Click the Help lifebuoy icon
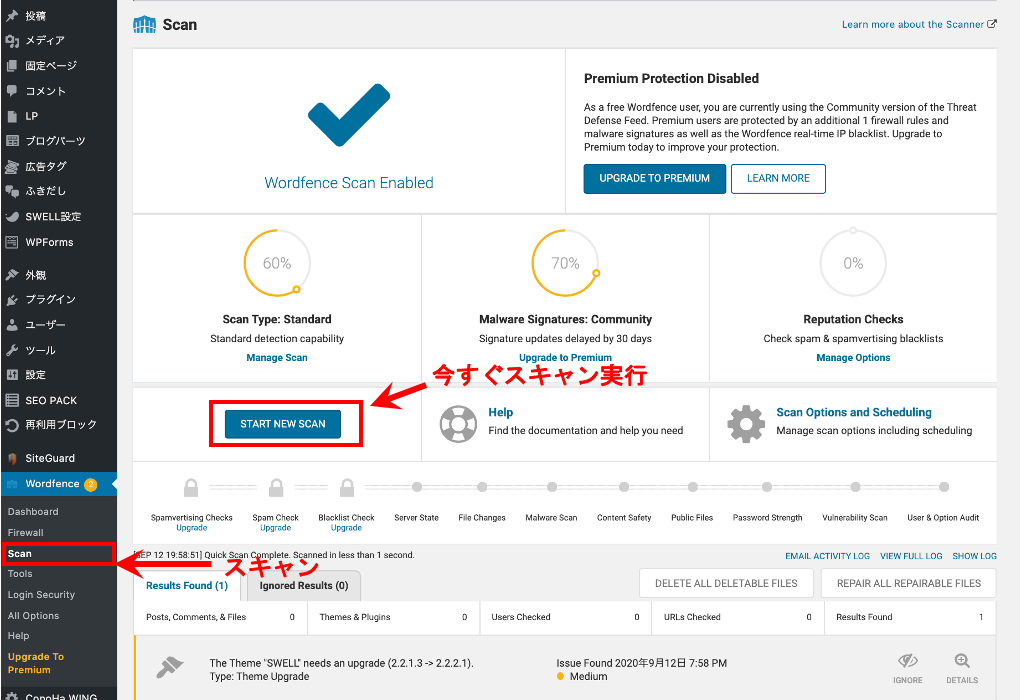Screen dimensions: 1020x700 458,424
